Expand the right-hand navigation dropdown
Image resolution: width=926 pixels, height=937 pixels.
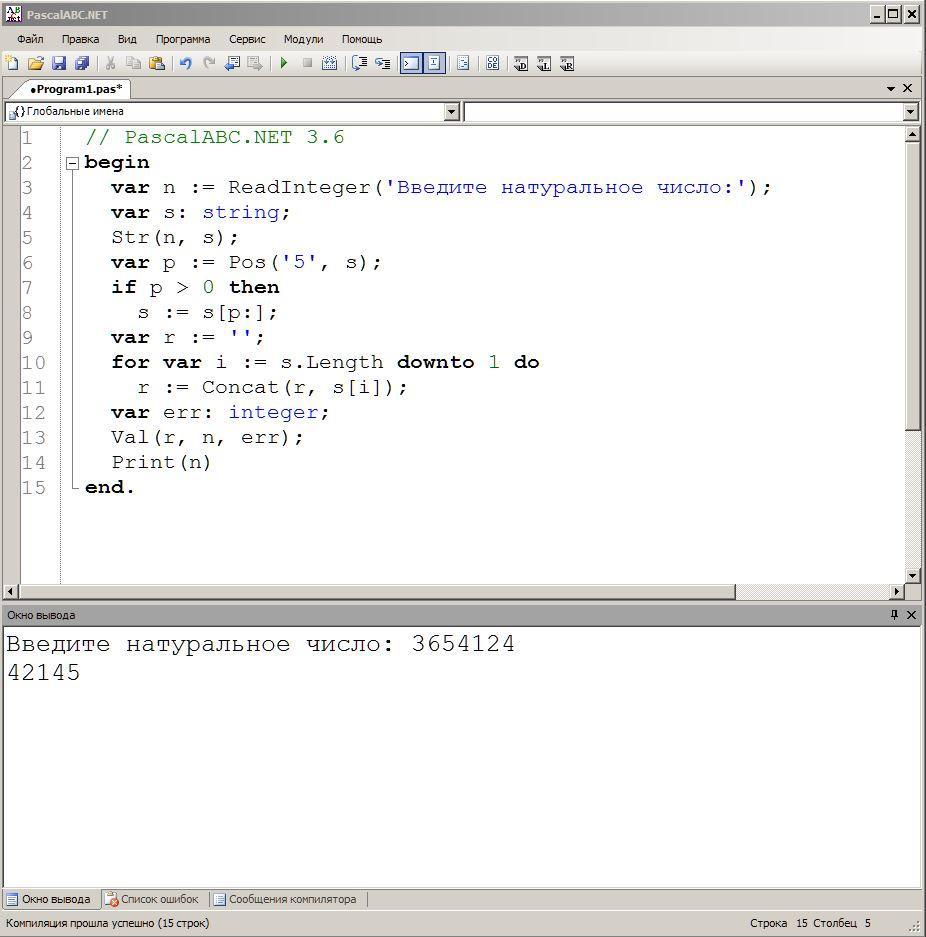click(x=910, y=112)
